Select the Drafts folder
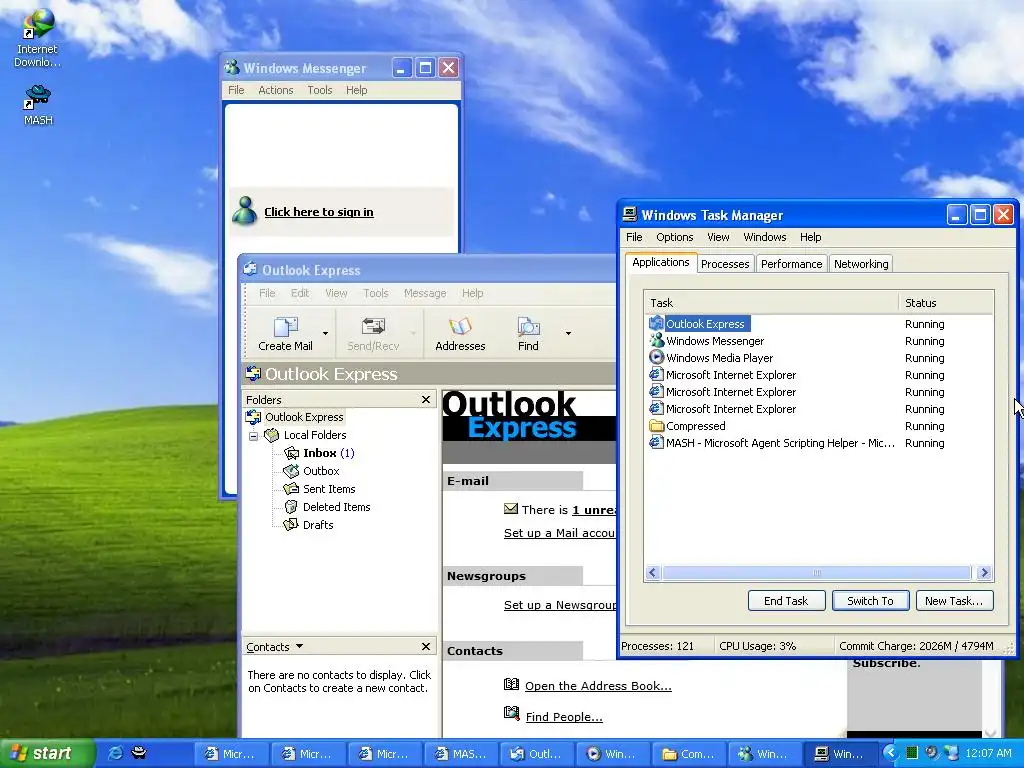Screen dimensions: 1024x768 pos(308,524)
